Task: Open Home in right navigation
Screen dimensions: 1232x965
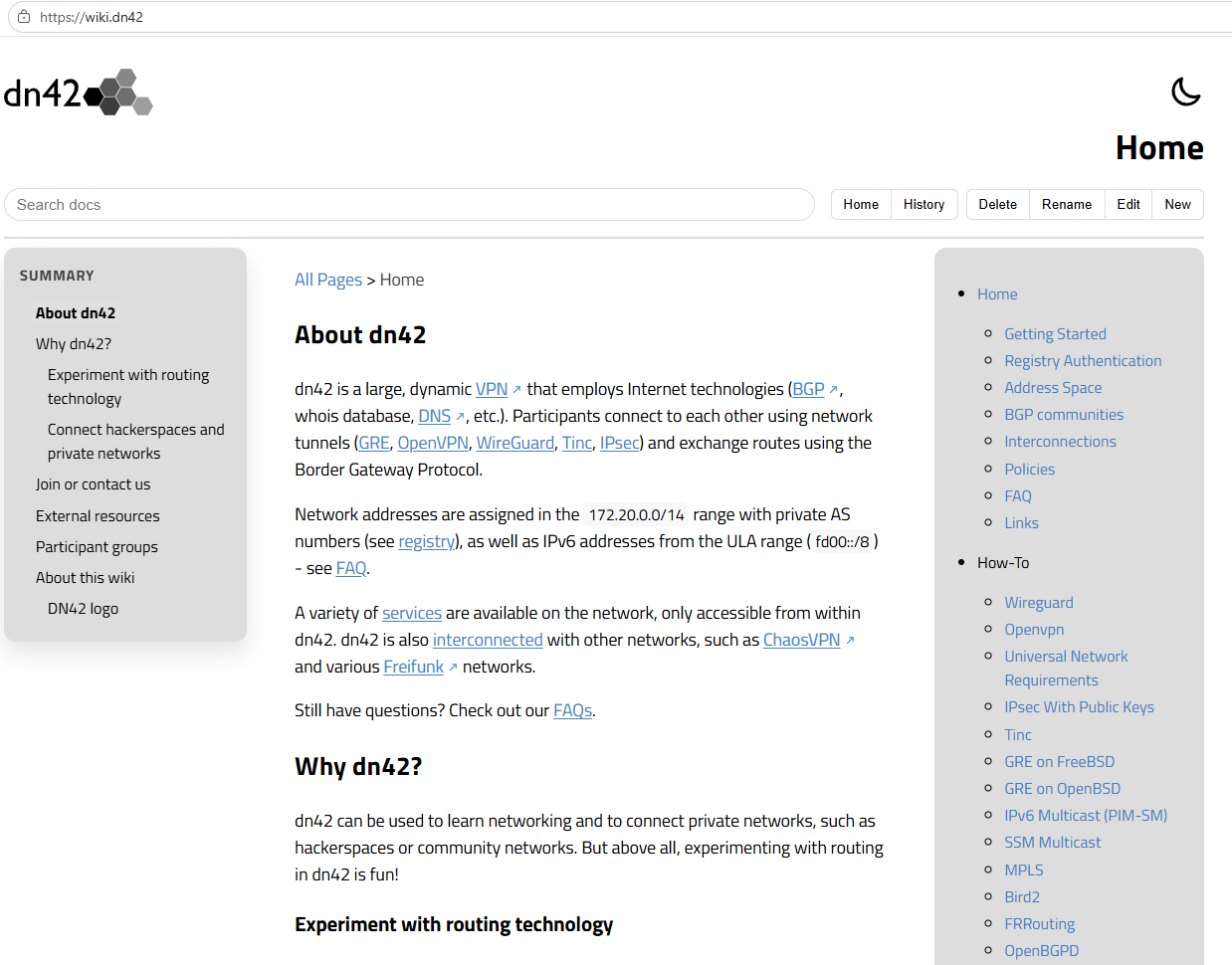Action: (997, 294)
